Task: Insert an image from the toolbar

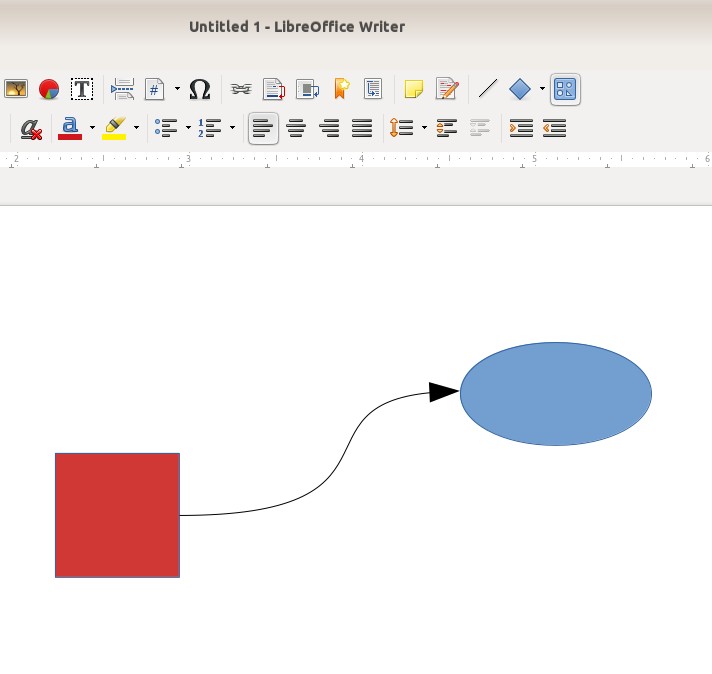Action: tap(16, 89)
